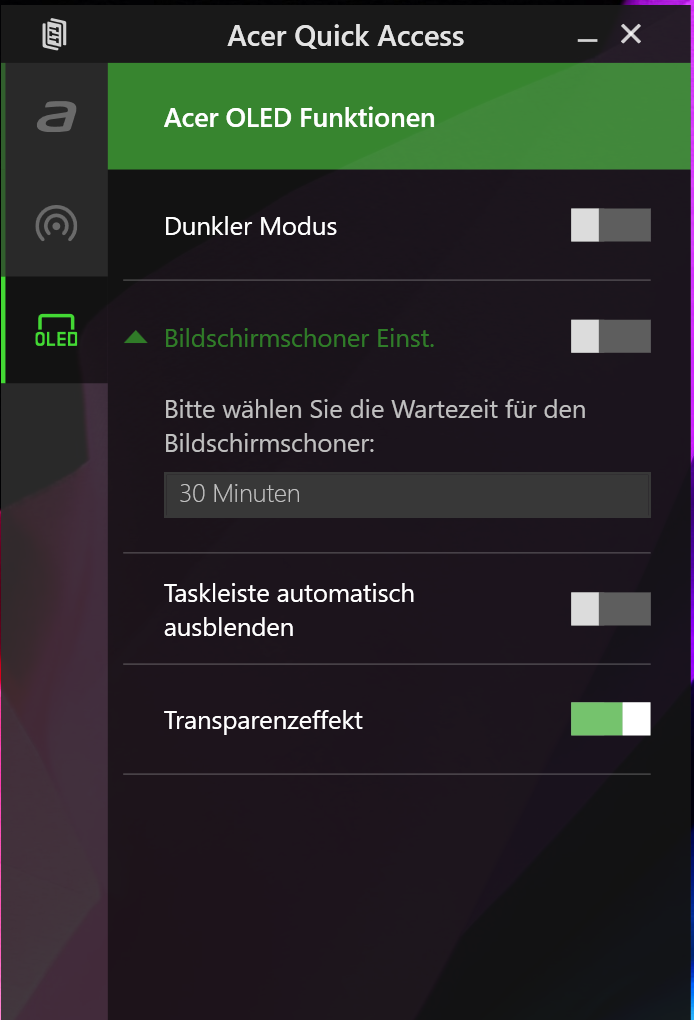Screen dimensions: 694x1020
Task: Click the Acer OLED Funktionen header
Action: coord(299,118)
